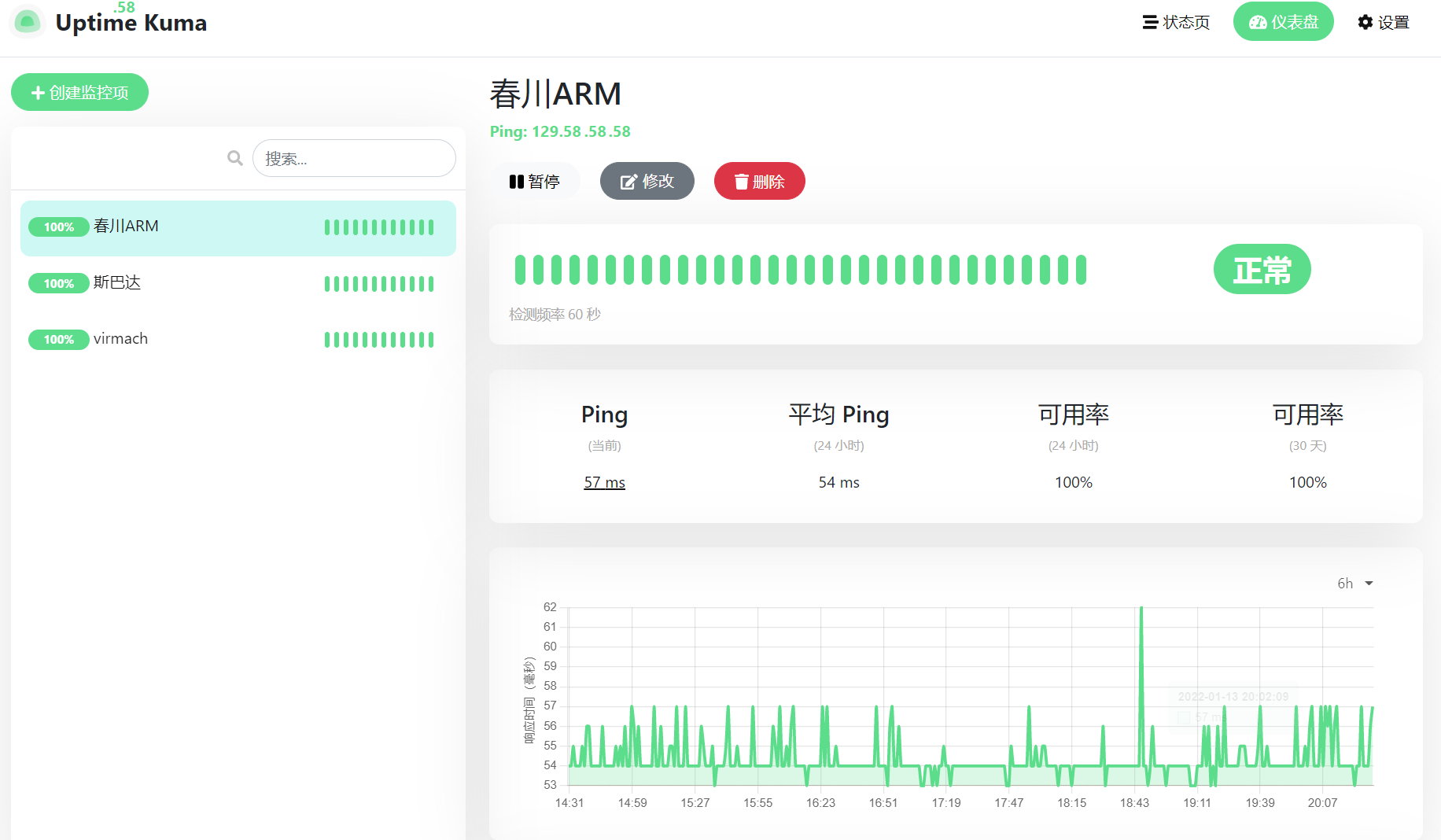This screenshot has height=840, width=1441.
Task: Click the current ping 57 ms link
Action: click(x=604, y=482)
